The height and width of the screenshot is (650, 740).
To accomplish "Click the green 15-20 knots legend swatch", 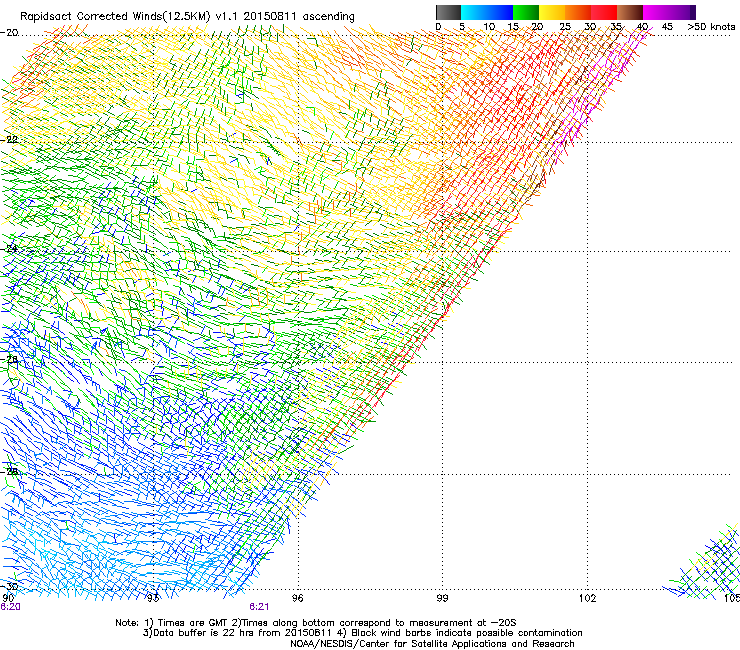I will coord(526,12).
